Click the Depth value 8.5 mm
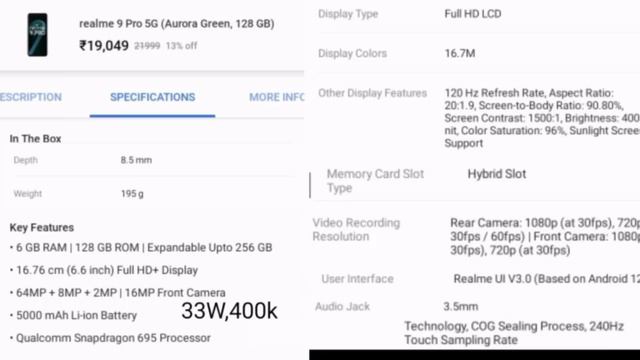The image size is (640, 360). (x=136, y=160)
